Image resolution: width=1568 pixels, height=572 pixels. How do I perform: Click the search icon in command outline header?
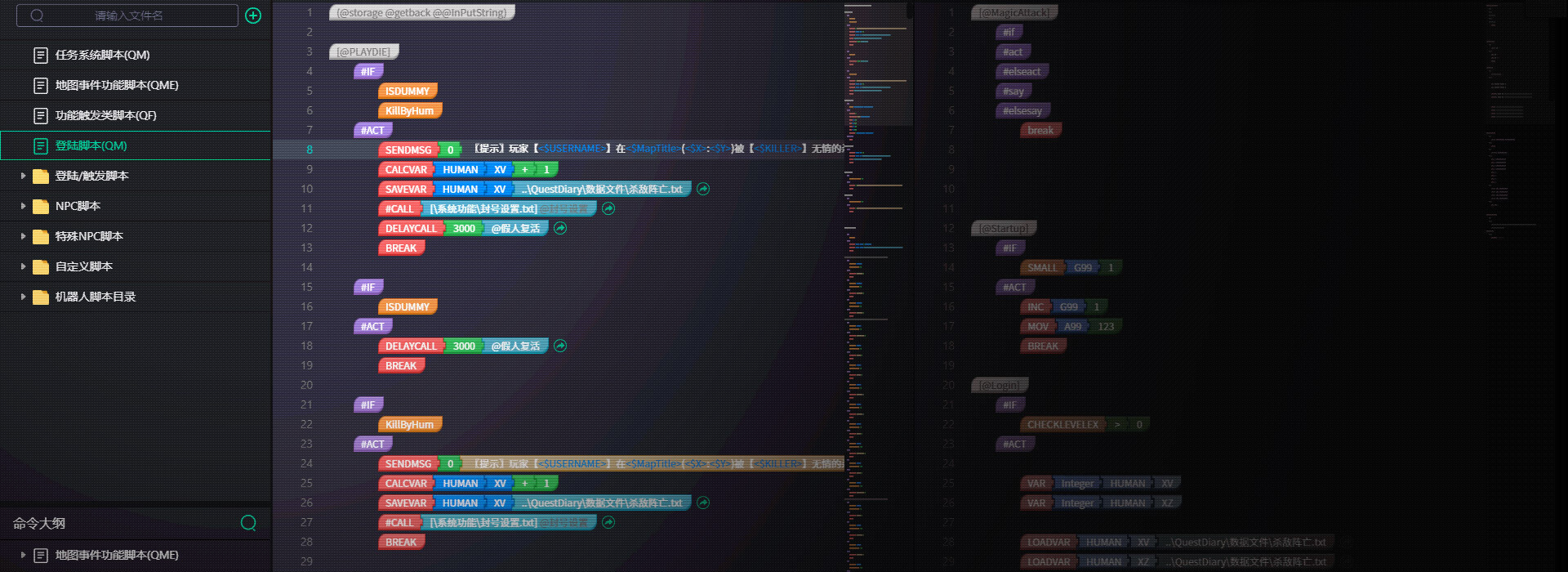click(248, 523)
